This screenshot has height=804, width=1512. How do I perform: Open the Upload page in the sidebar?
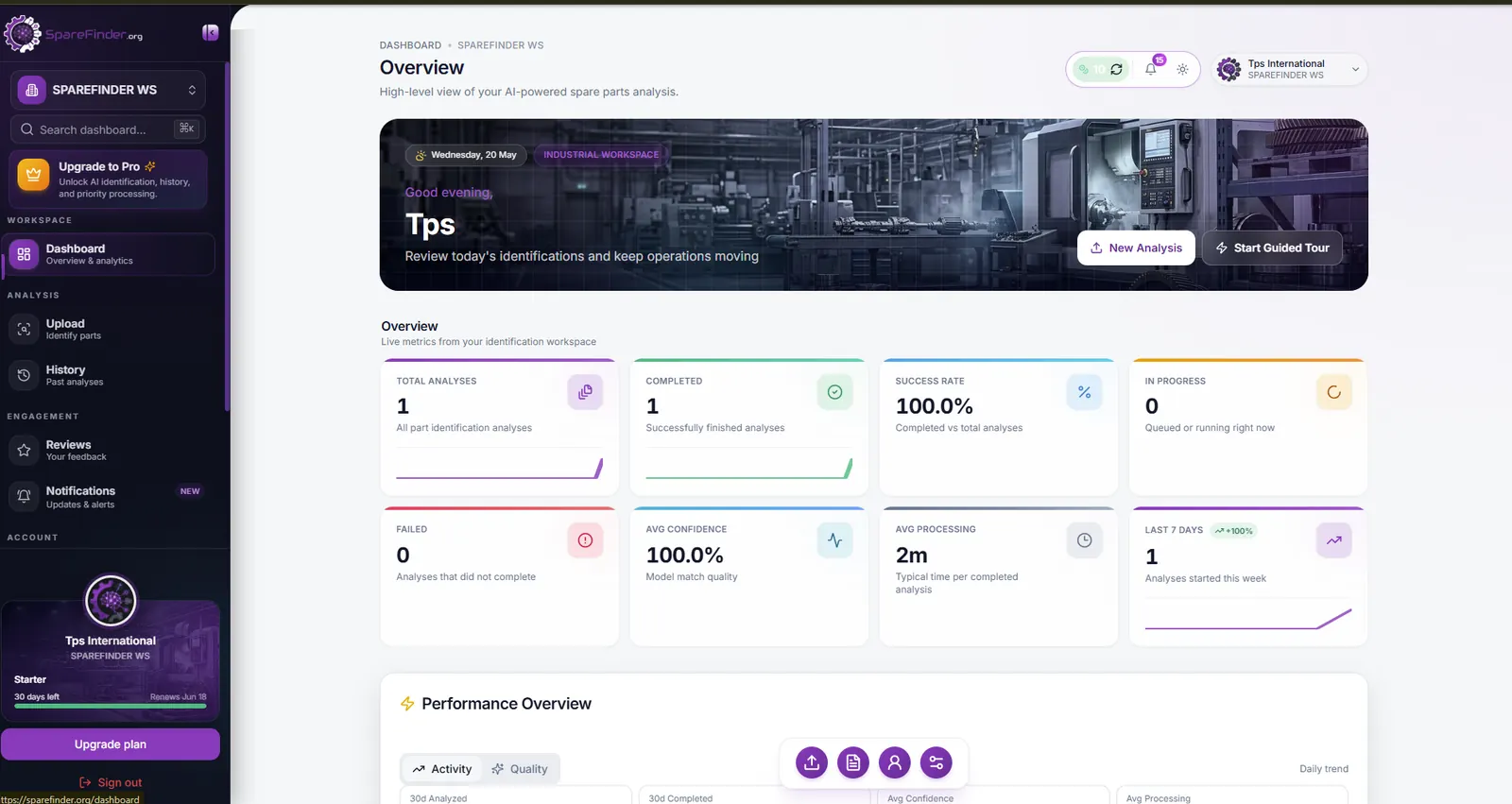[111, 329]
